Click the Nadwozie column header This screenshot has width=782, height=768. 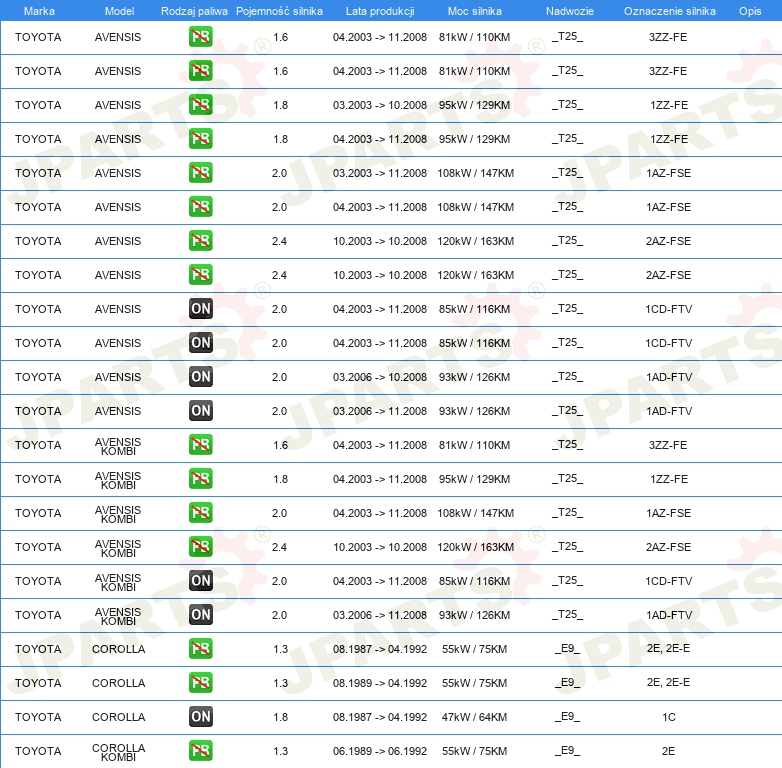(570, 11)
